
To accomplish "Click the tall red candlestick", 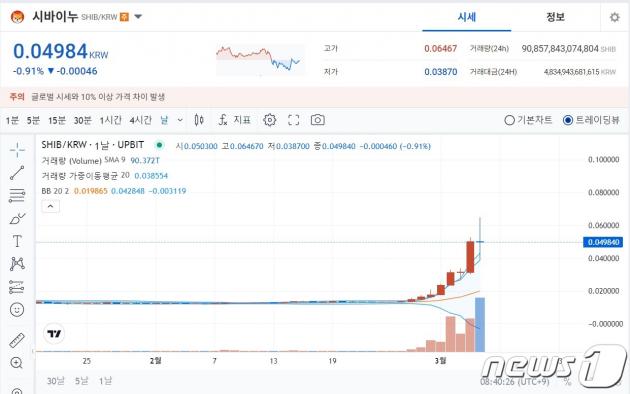I will coord(470,257).
